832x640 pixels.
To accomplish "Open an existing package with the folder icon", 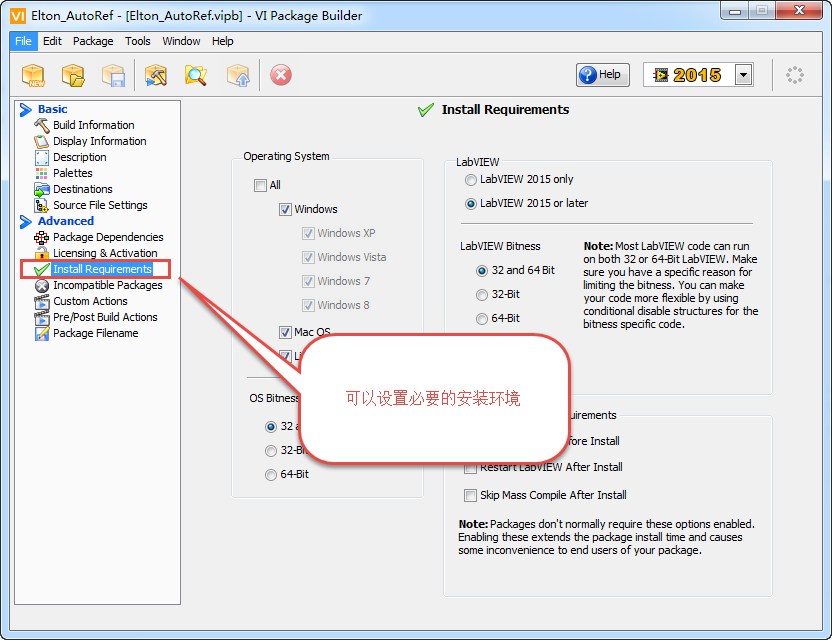I will click(x=73, y=75).
